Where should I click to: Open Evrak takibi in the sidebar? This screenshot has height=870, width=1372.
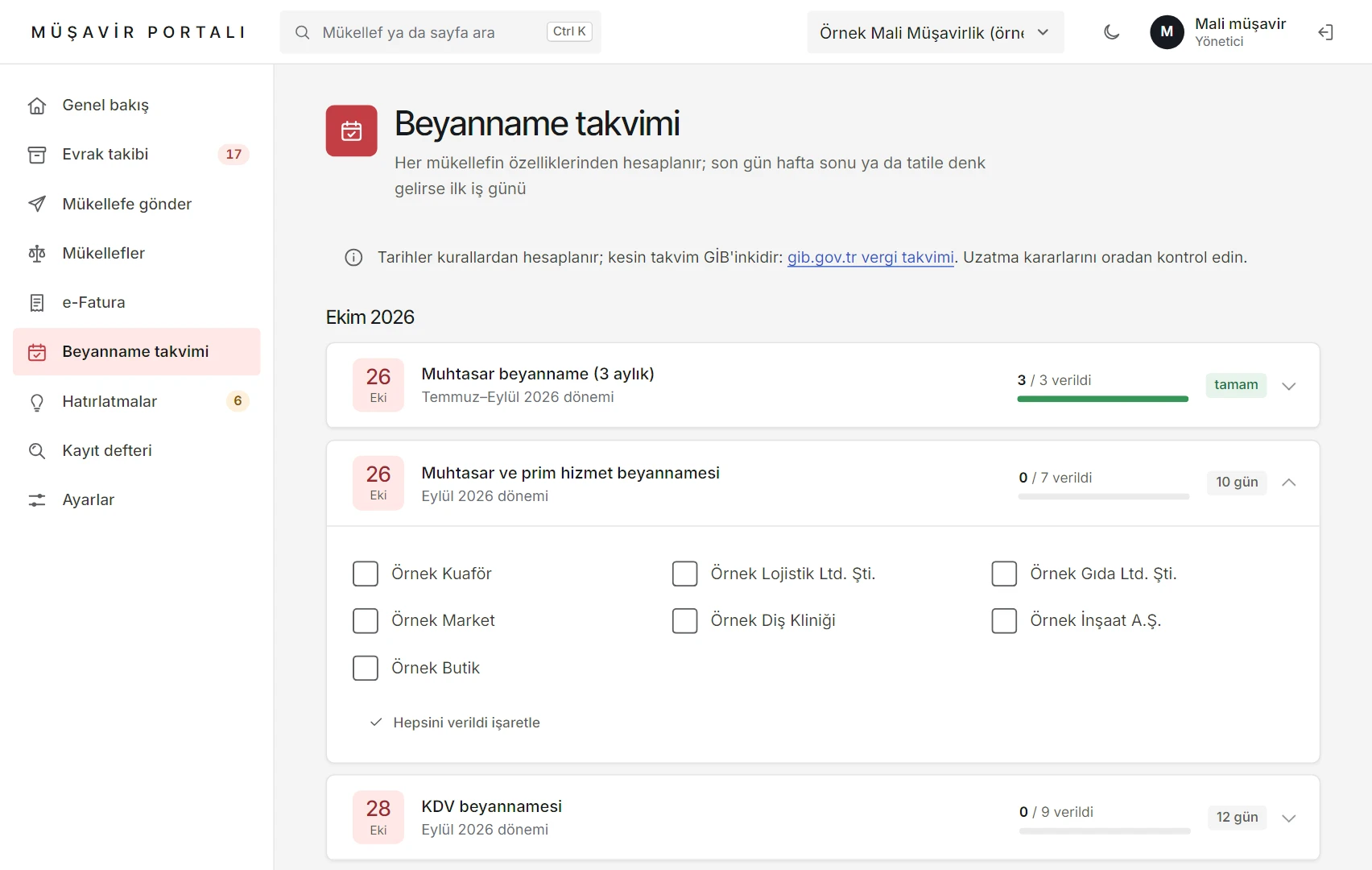[137, 155]
